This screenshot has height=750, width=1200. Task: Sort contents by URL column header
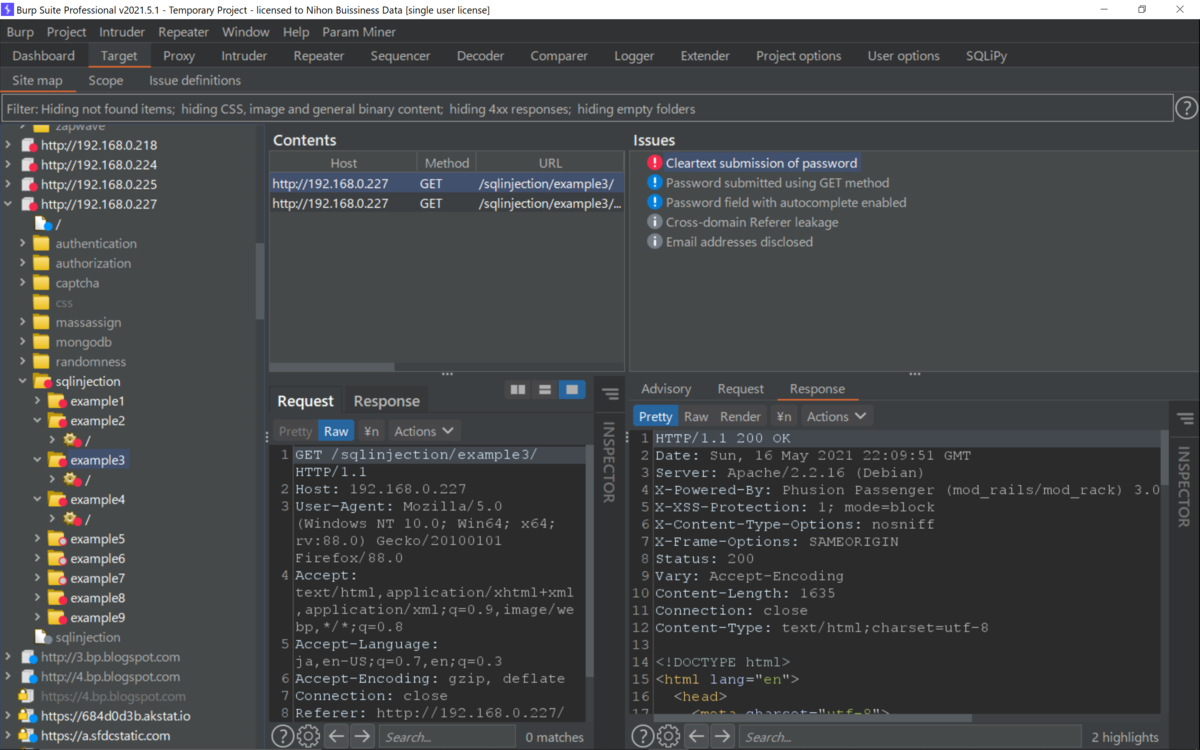click(x=550, y=163)
